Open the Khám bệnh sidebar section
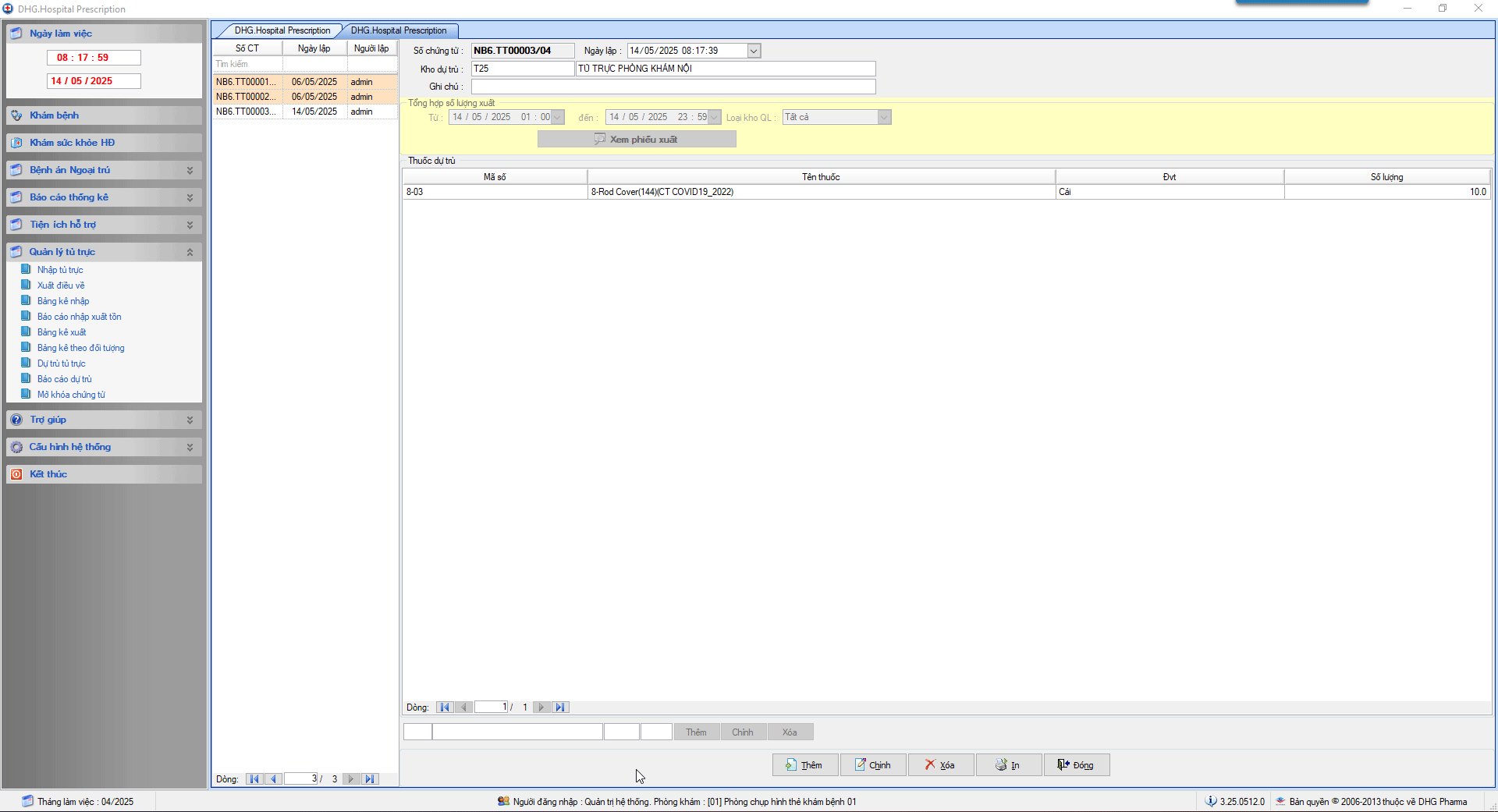The width and height of the screenshot is (1498, 812). (104, 115)
